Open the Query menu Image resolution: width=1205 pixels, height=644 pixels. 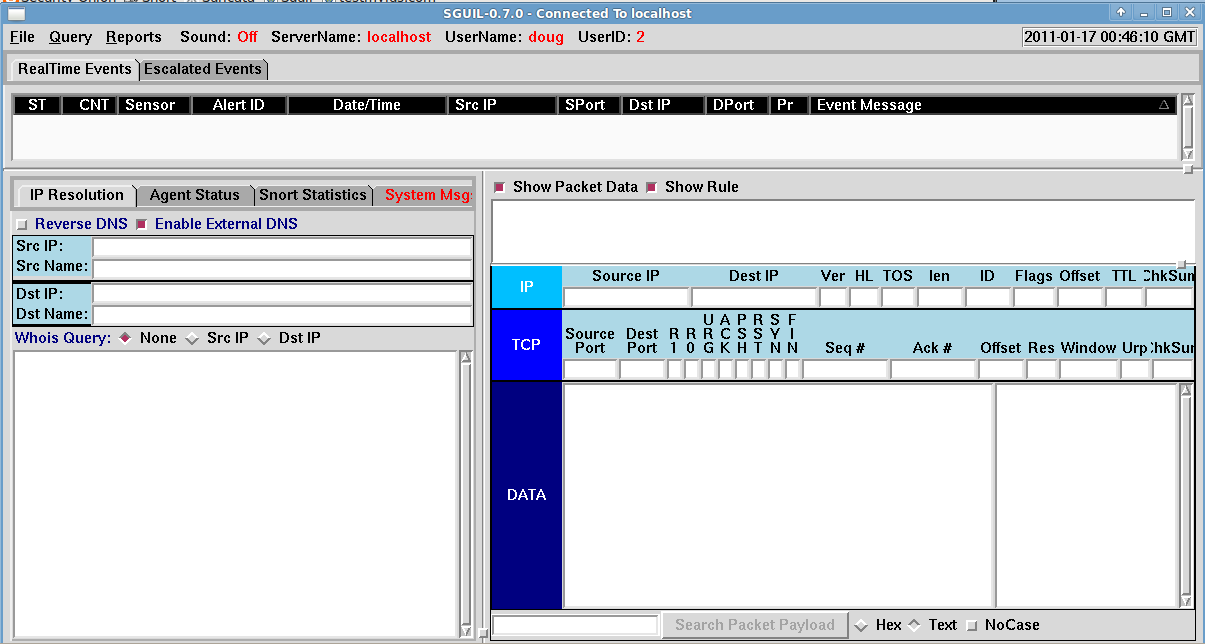coord(70,36)
